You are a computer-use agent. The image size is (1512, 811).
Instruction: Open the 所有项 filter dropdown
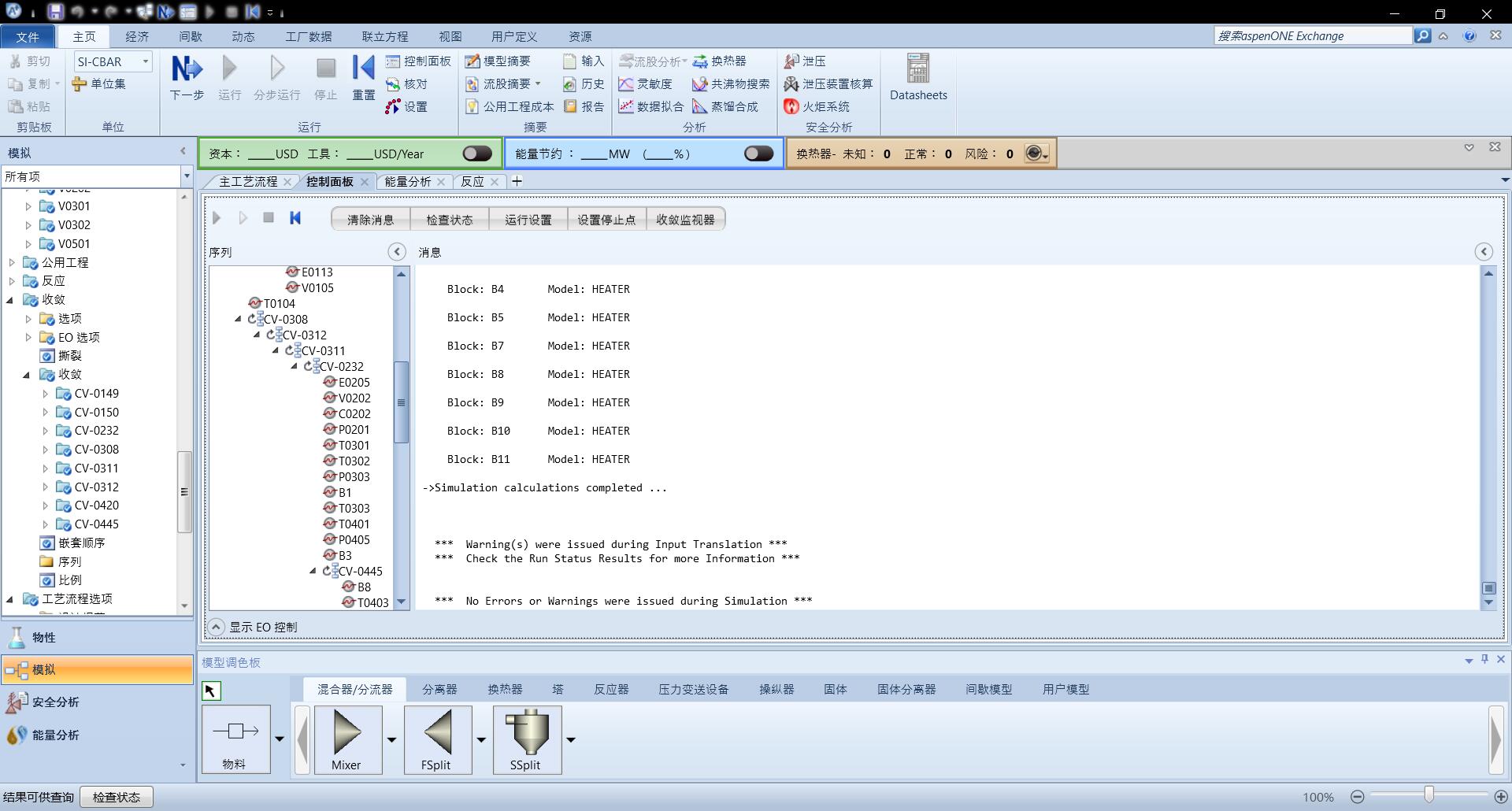(x=187, y=176)
